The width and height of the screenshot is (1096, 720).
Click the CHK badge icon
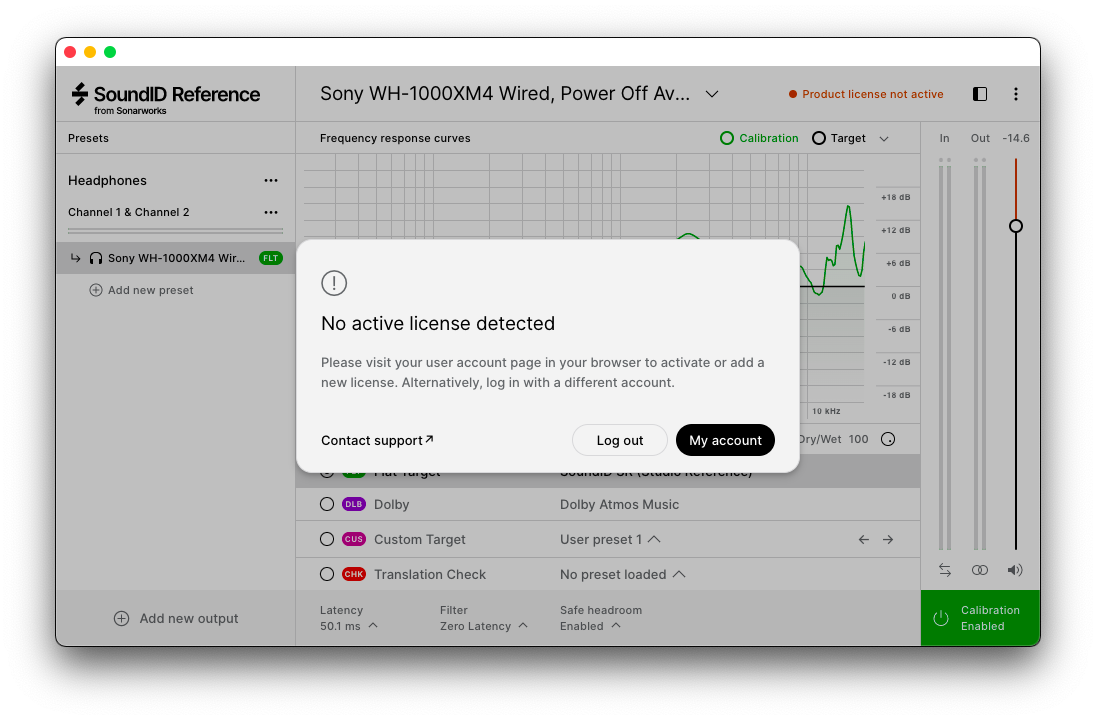pyautogui.click(x=354, y=574)
